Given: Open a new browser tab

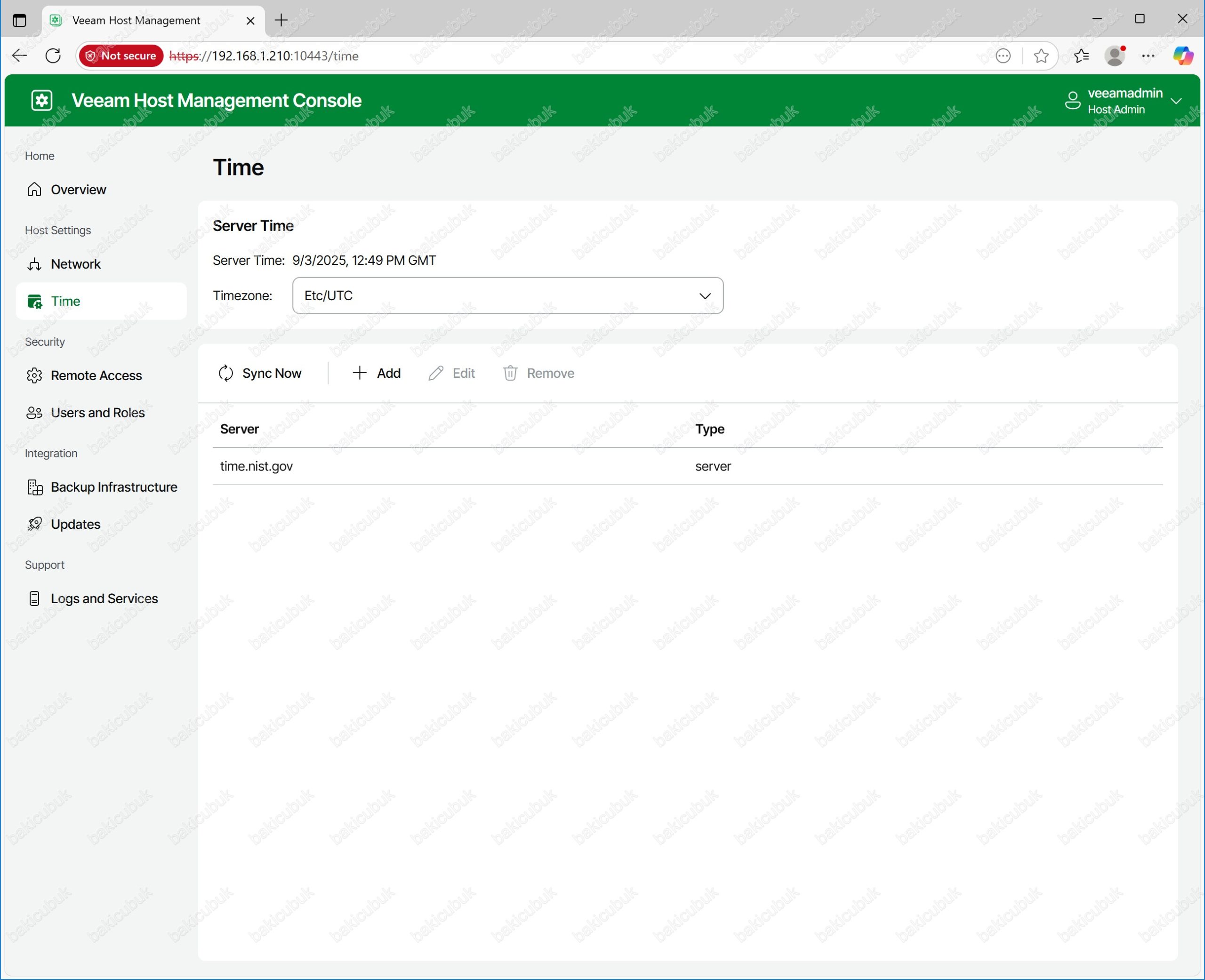Looking at the screenshot, I should click(x=281, y=20).
